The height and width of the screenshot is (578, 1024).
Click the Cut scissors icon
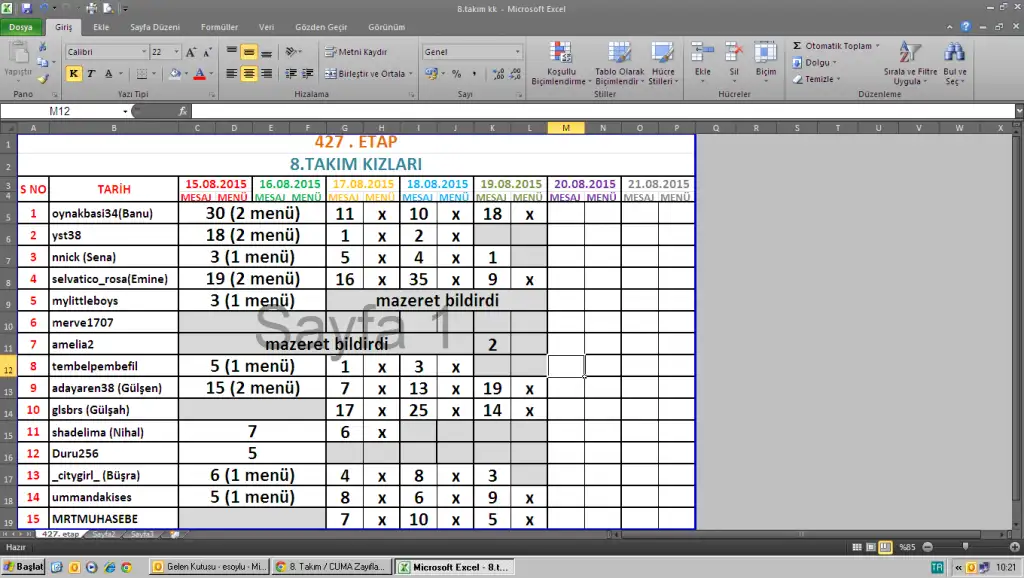[42, 47]
